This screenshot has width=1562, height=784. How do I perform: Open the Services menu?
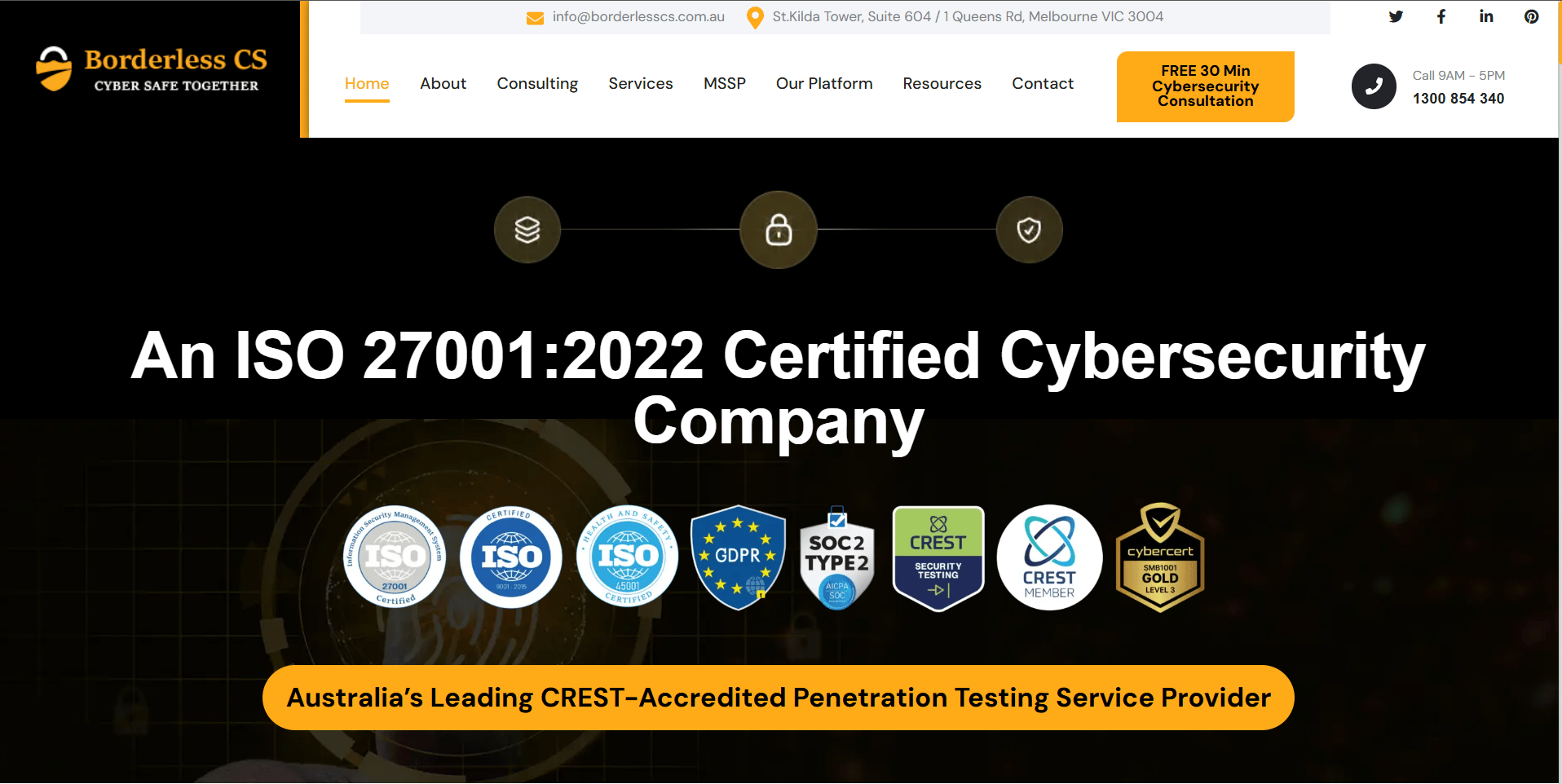(641, 84)
